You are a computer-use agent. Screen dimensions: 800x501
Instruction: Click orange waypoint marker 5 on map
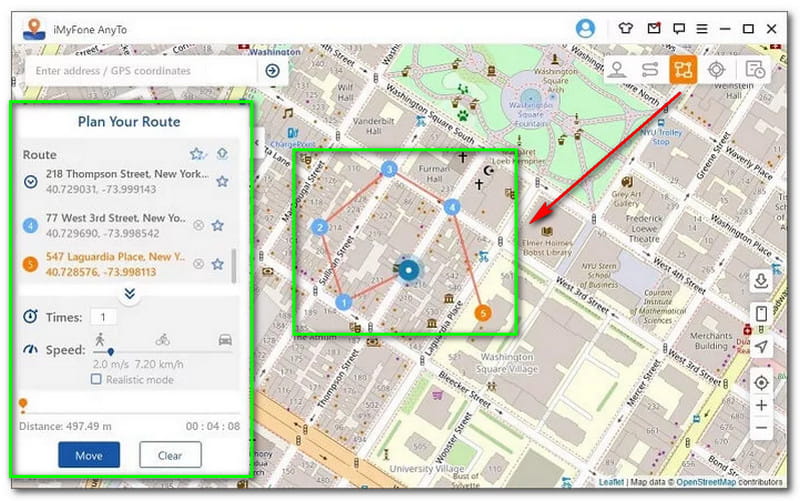(x=483, y=313)
